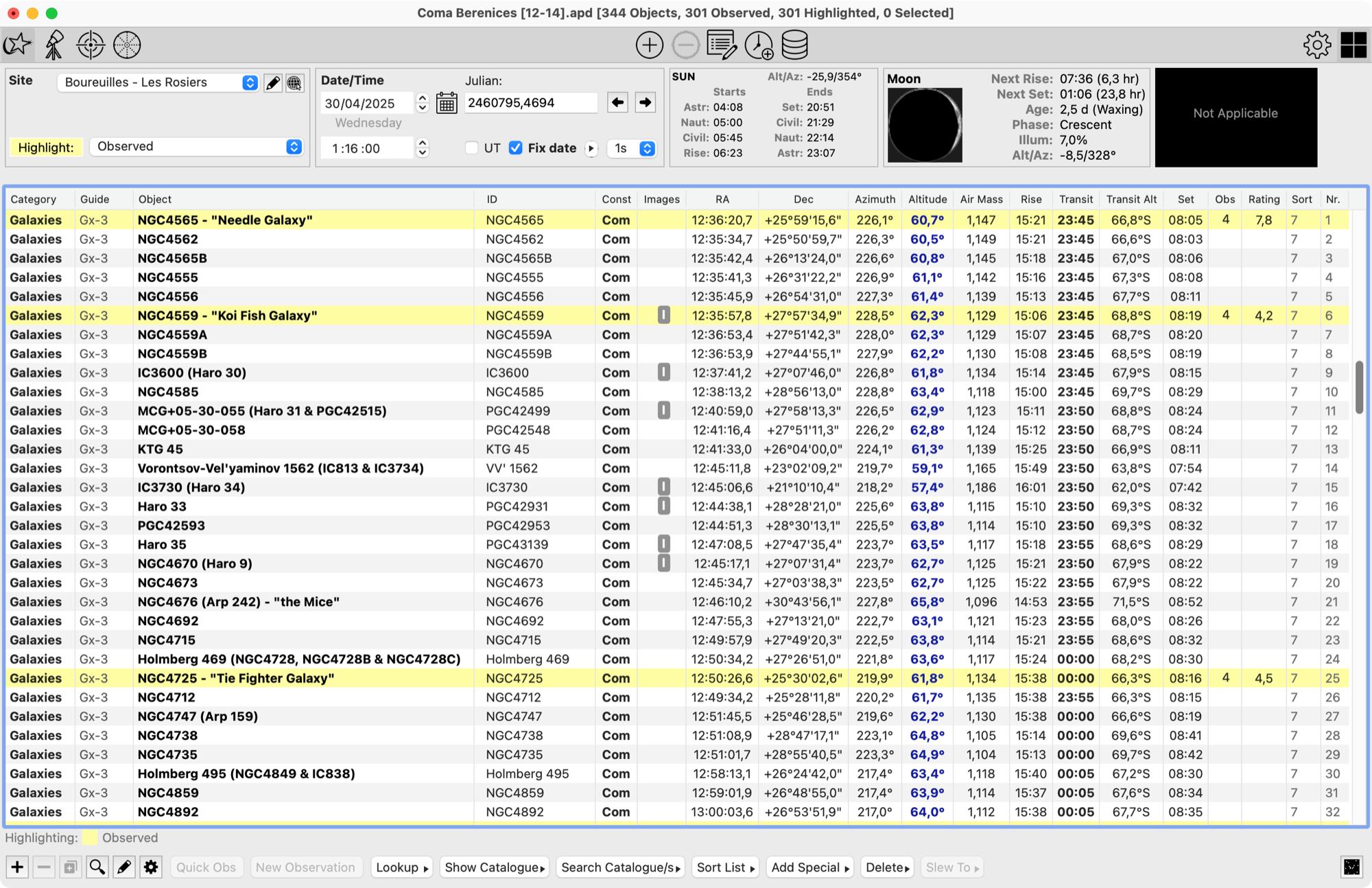
Task: Open image indicator for NGC4559 row
Action: coord(663,315)
